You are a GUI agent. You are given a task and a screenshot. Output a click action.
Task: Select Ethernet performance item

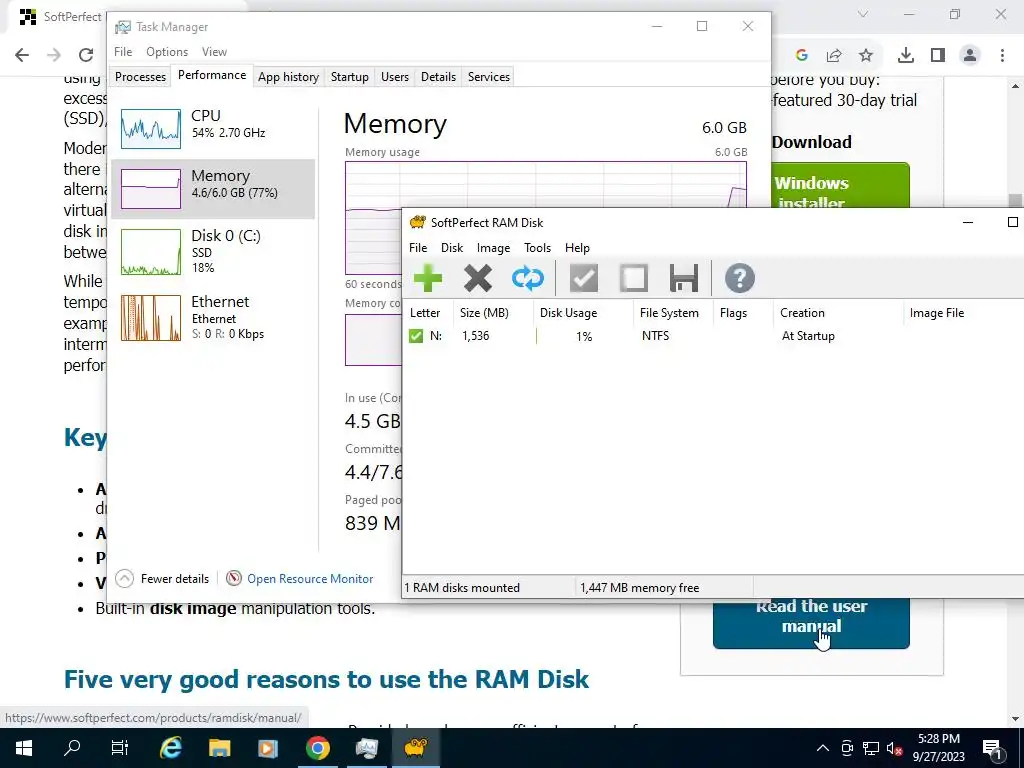tap(213, 317)
